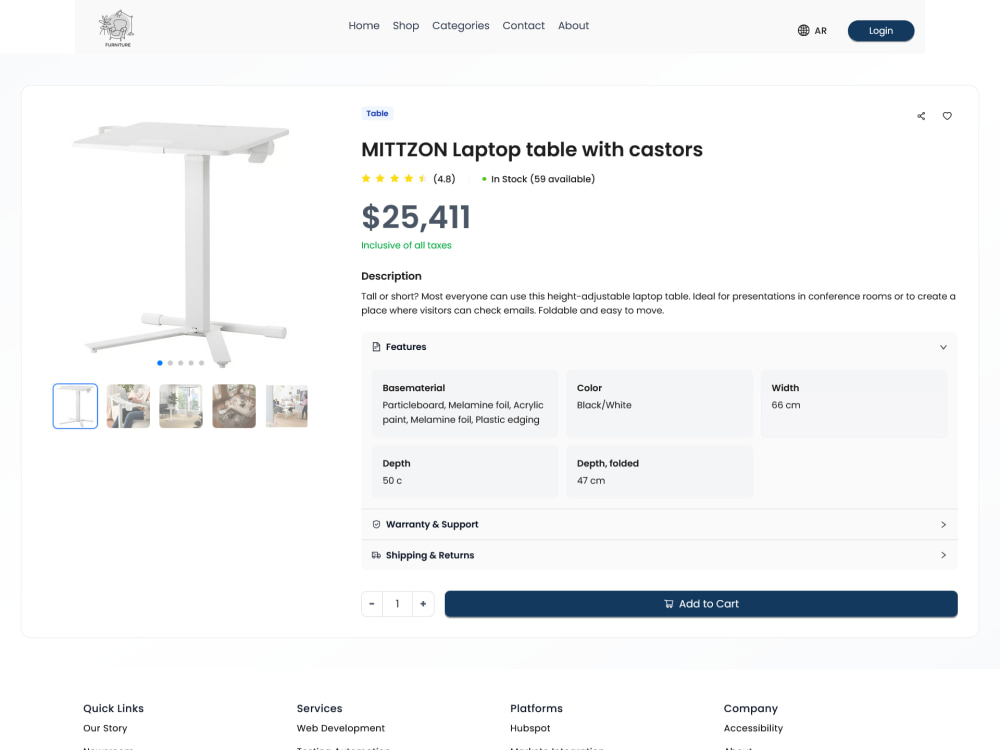This screenshot has height=750, width=1000.
Task: Open Hubspot footer link
Action: click(530, 728)
